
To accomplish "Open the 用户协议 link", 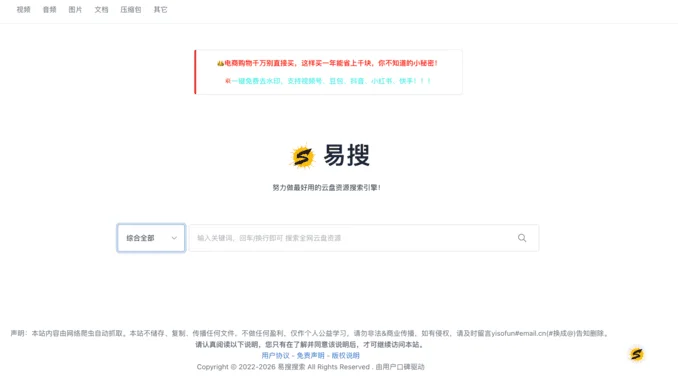I will (275, 355).
